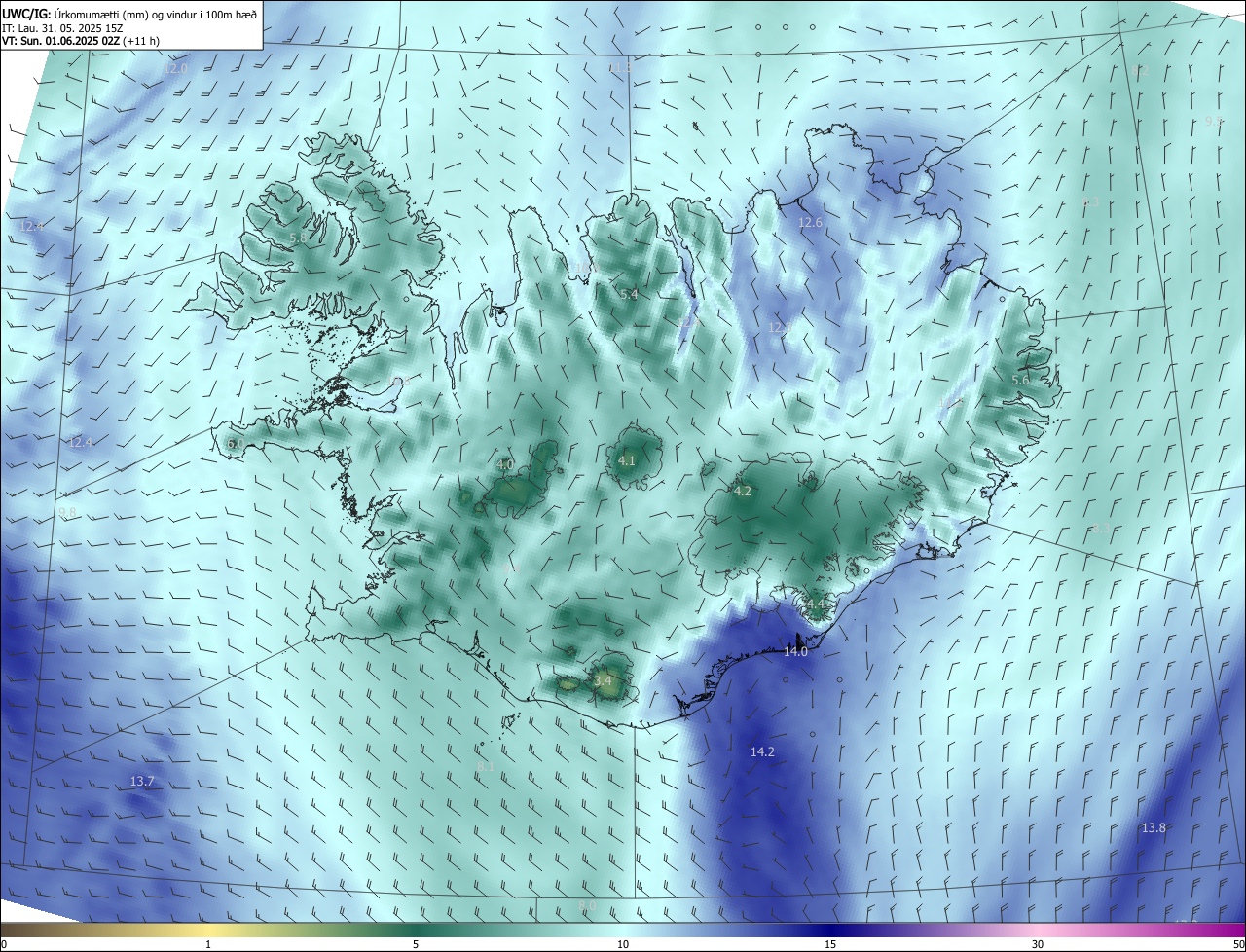This screenshot has height=952, width=1246.
Task: Click the 15 tick on the color scale
Action: click(x=830, y=944)
